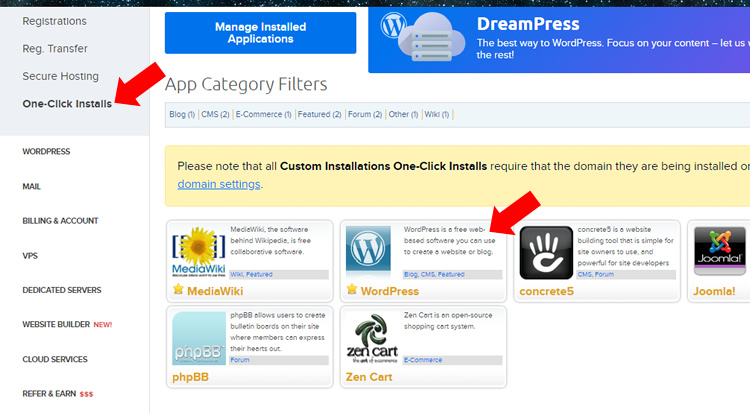750x413 pixels.
Task: Open the WordPress app title link
Action: [389, 291]
